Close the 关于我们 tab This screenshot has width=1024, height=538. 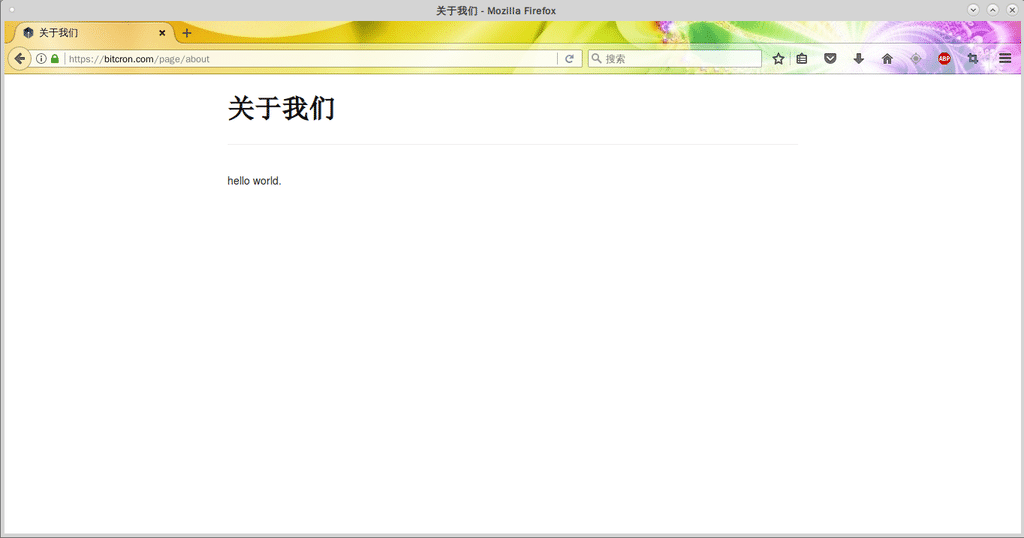pyautogui.click(x=162, y=33)
